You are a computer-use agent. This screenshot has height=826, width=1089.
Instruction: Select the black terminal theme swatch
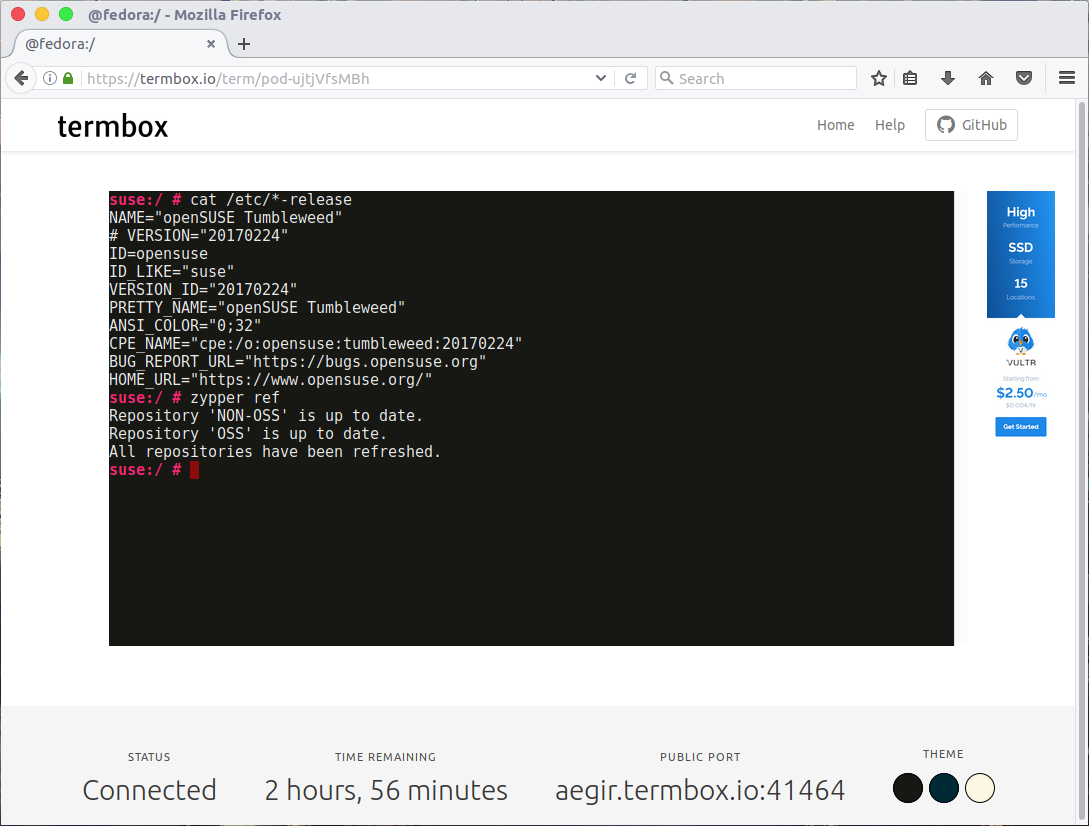coord(908,788)
